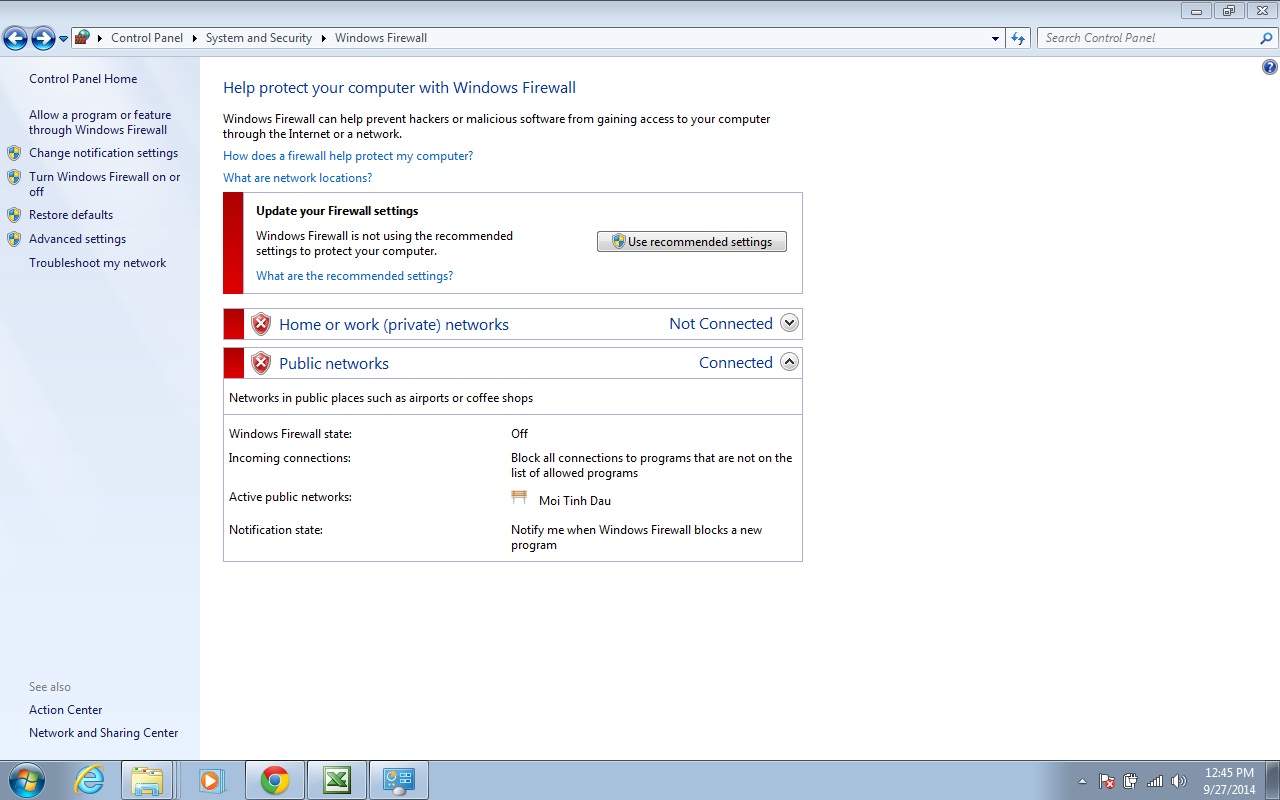Open address bar history dropdown arrow
The height and width of the screenshot is (800, 1280).
995,38
